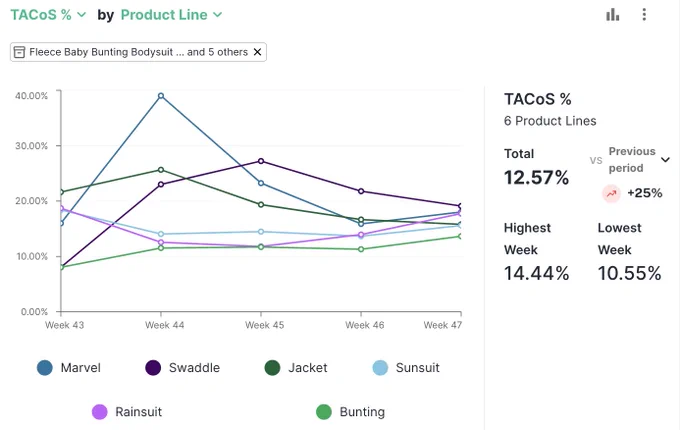This screenshot has height=430, width=680.
Task: Click the archive icon in the filter chip
Action: (x=19, y=52)
